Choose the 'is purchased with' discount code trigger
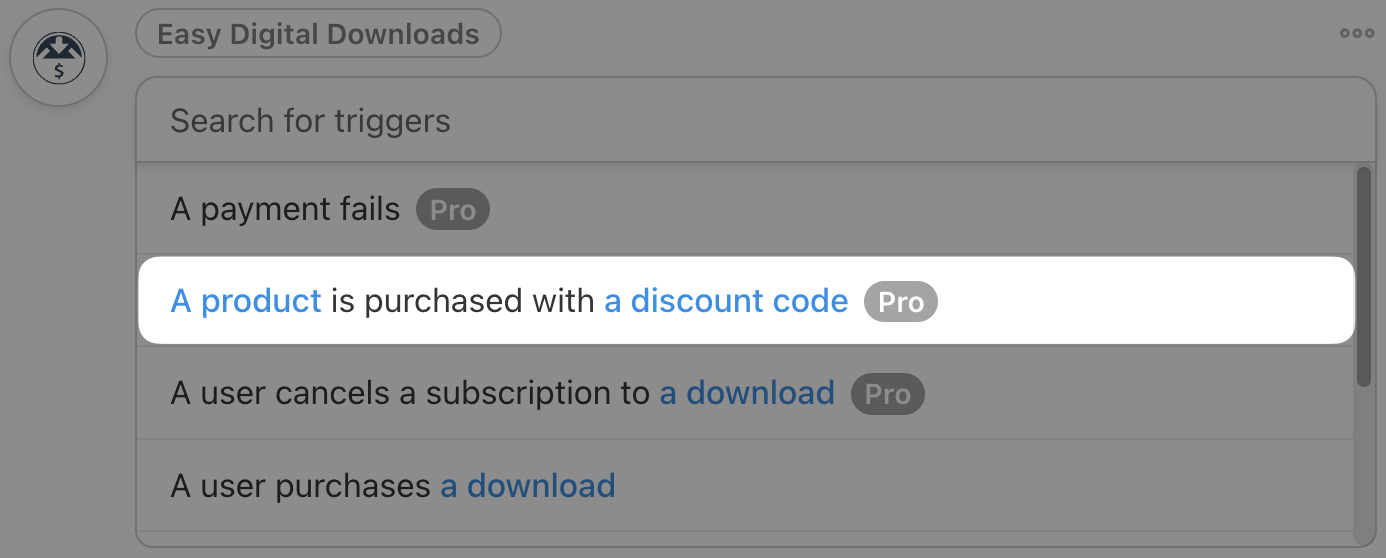This screenshot has height=558, width=1386. pos(462,301)
